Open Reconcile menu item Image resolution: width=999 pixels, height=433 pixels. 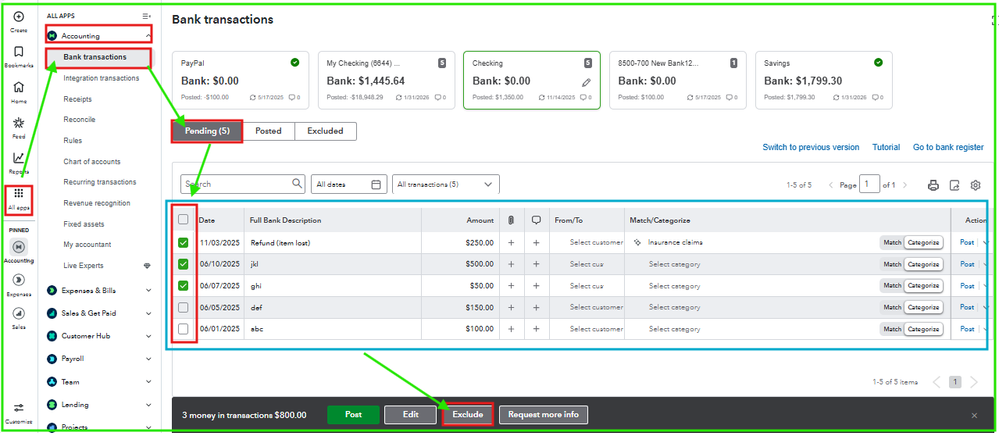[x=79, y=120]
